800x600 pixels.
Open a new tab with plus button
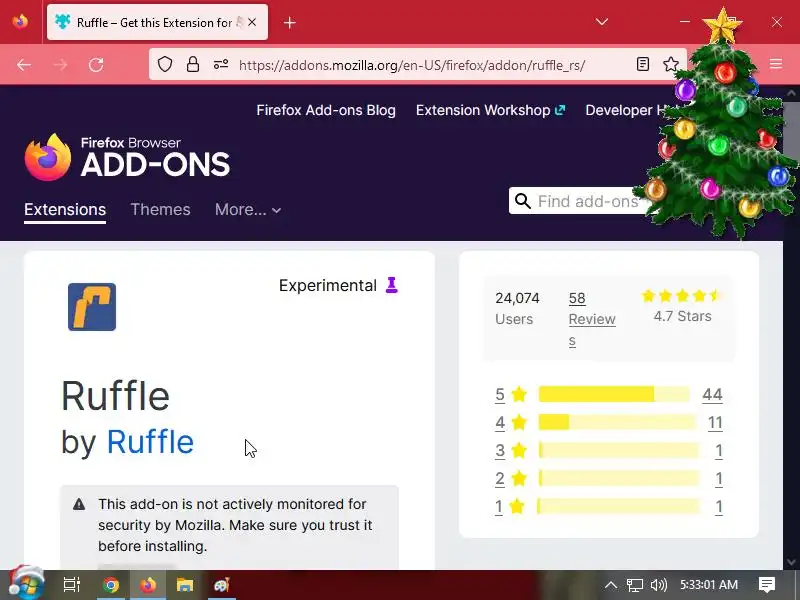click(x=289, y=22)
